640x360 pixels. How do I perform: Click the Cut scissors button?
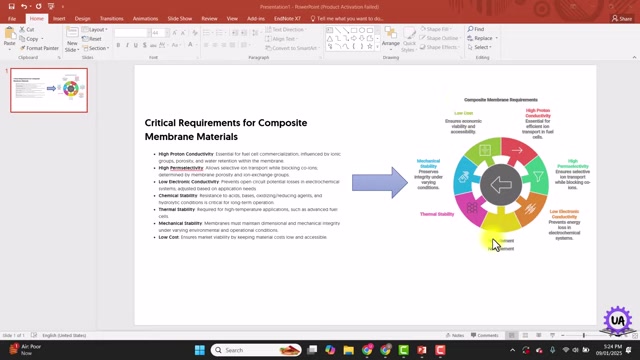coord(27,29)
